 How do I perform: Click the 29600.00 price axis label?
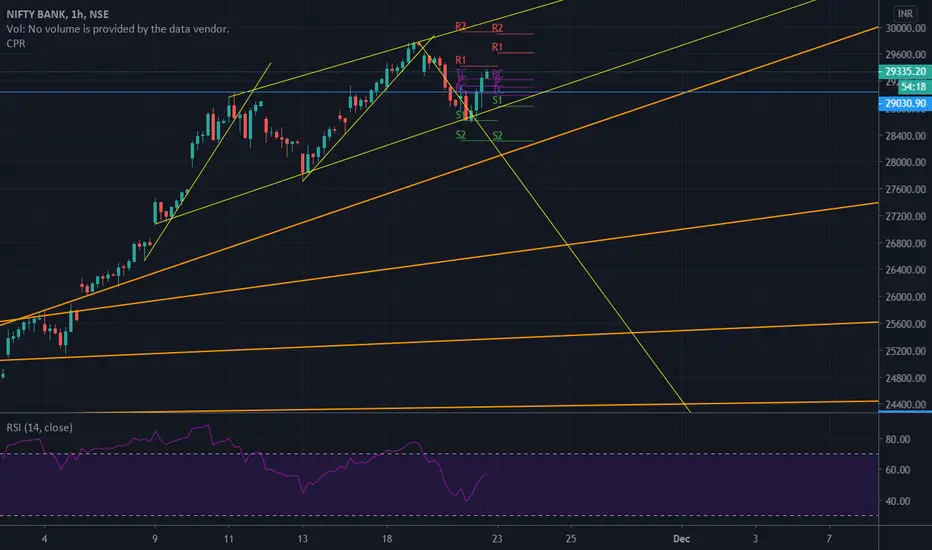coord(905,54)
